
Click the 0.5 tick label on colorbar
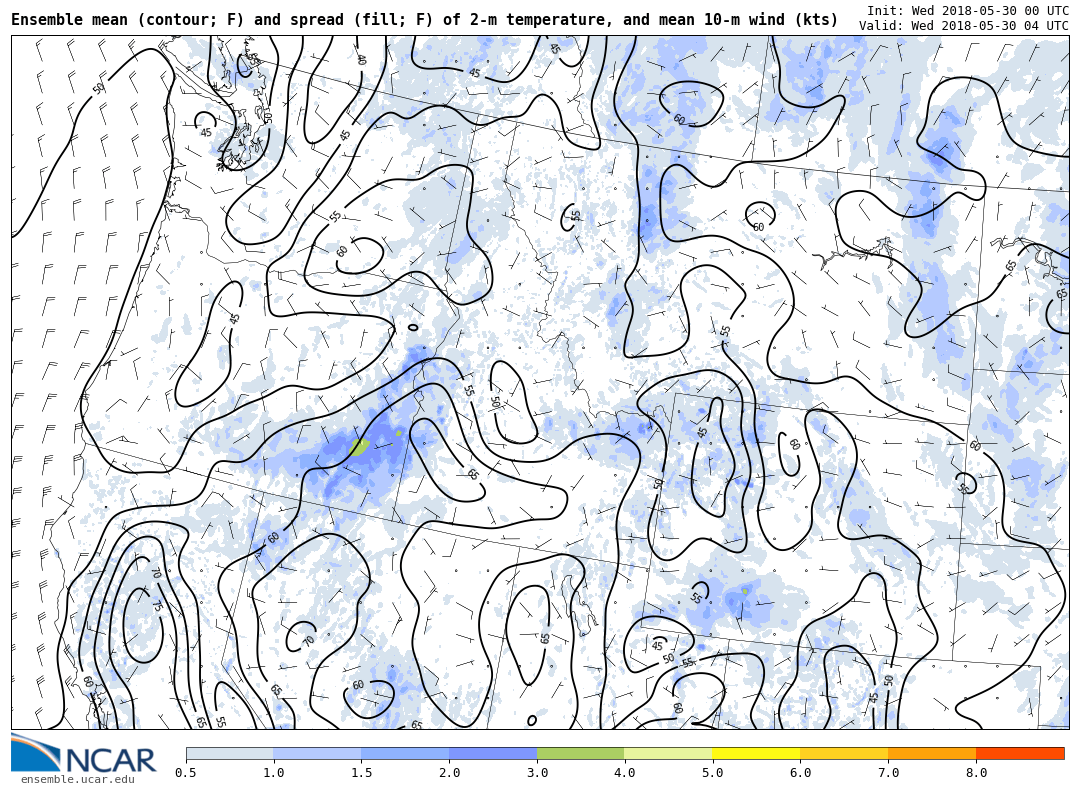tap(186, 773)
